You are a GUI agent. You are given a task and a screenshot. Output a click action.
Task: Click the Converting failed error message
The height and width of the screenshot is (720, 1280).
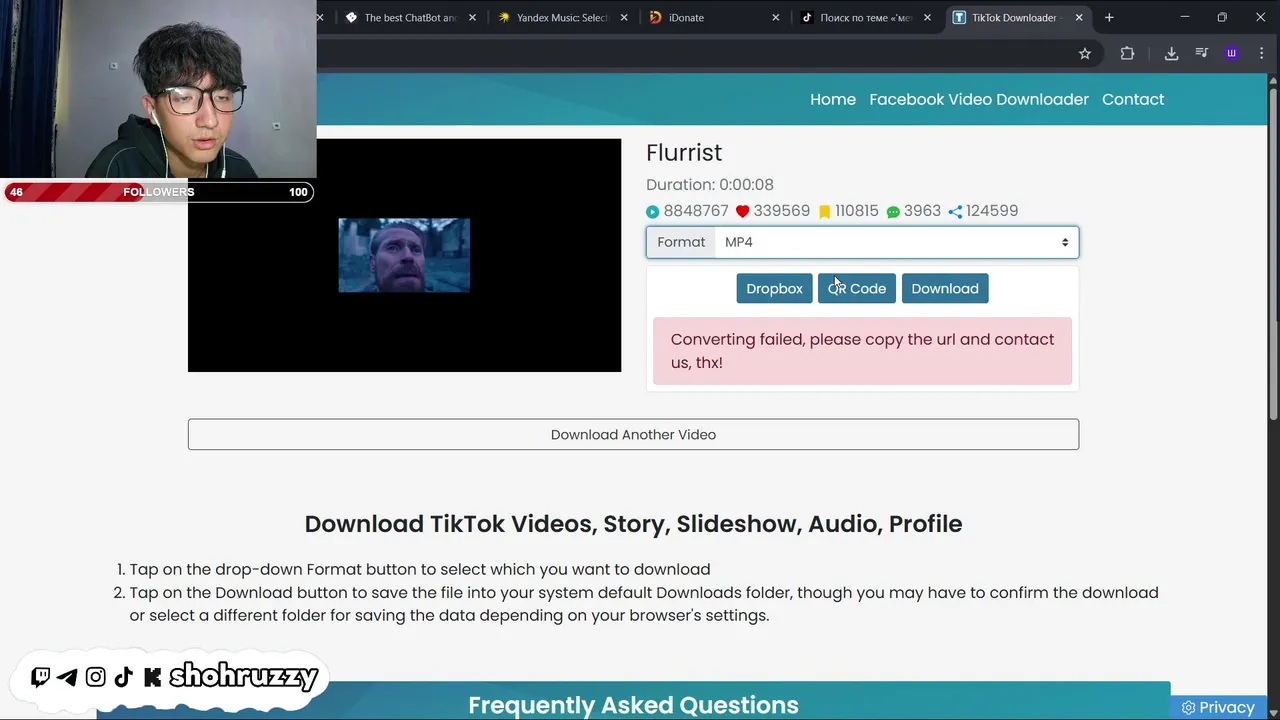click(x=862, y=351)
